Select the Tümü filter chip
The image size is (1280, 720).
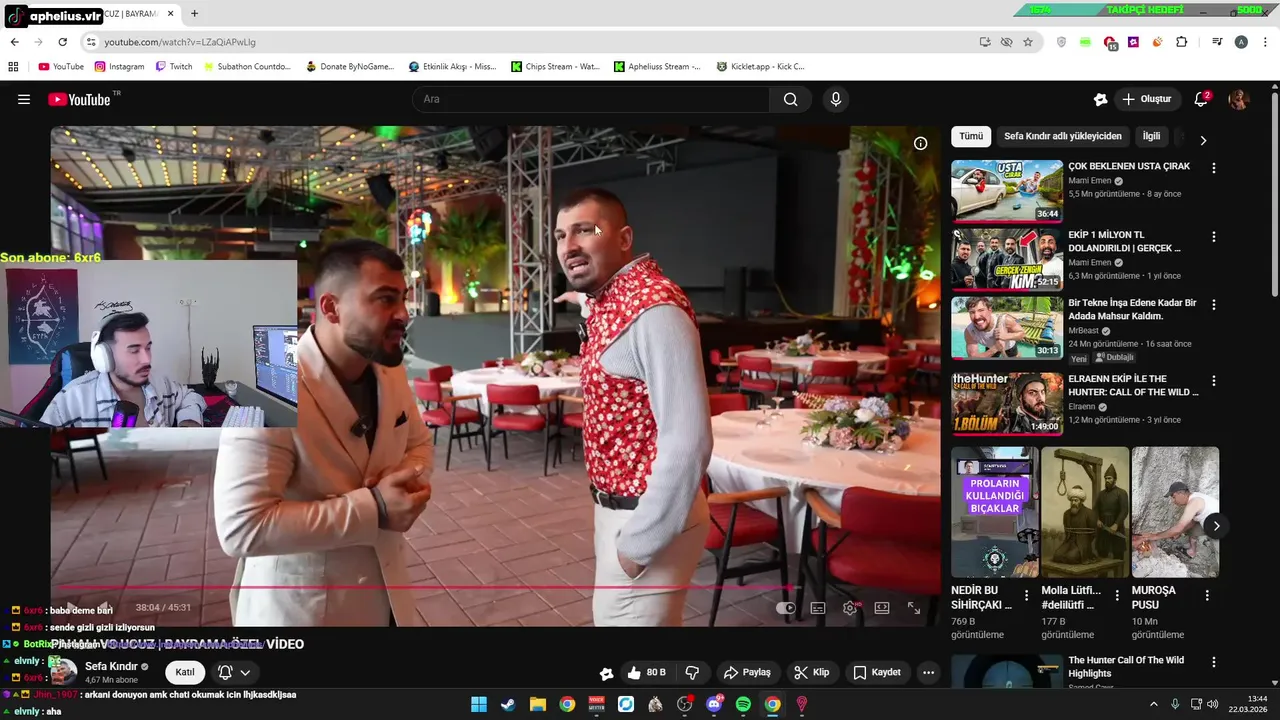pos(971,136)
